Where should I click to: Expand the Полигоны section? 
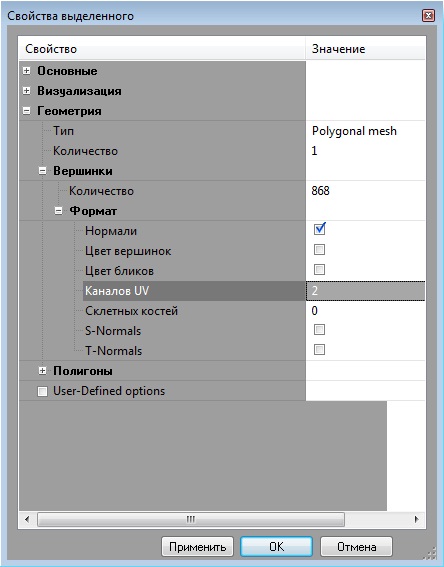click(x=42, y=371)
